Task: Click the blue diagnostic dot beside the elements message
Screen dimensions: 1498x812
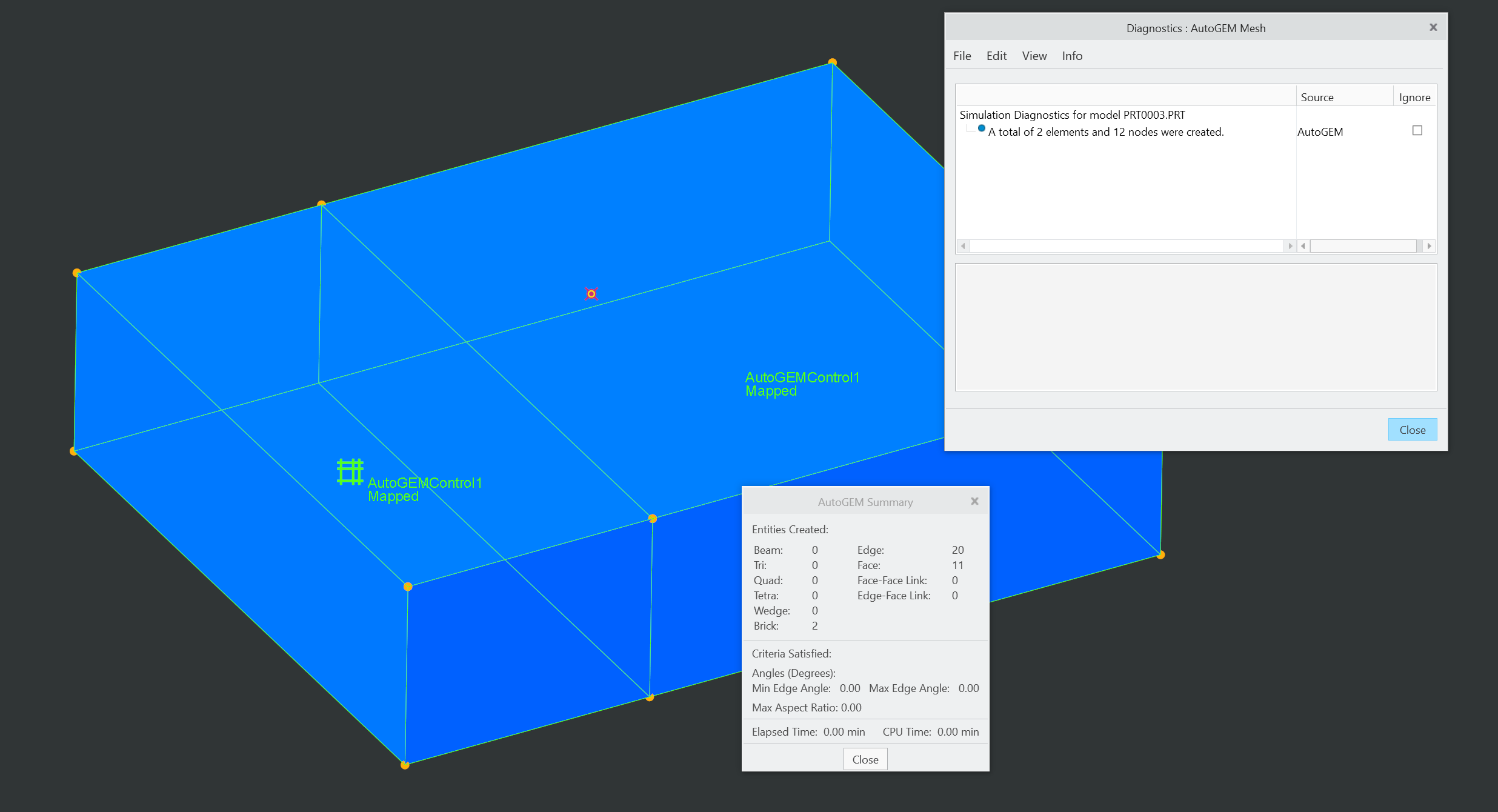Action: pos(981,128)
